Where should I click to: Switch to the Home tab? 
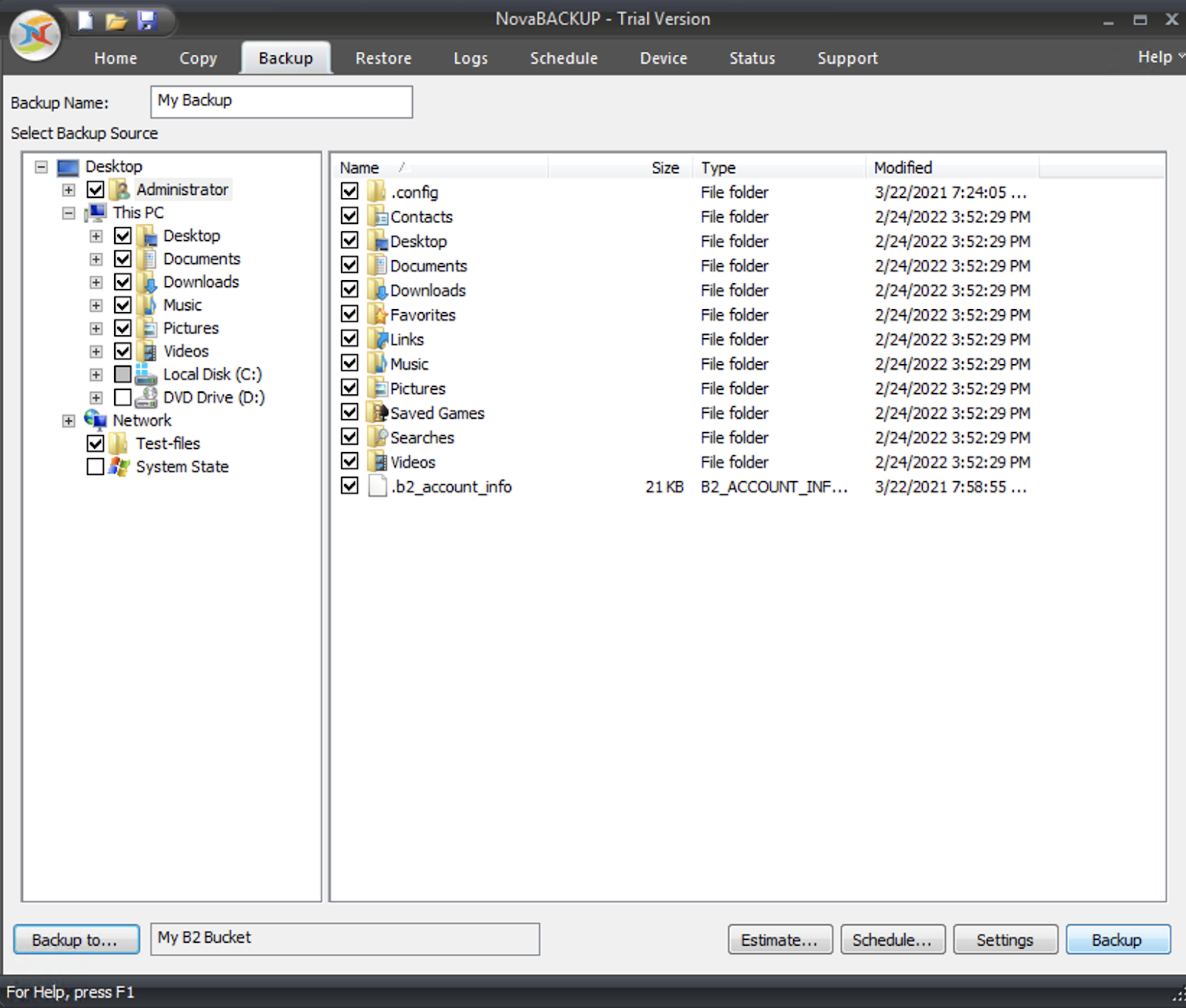coord(116,59)
